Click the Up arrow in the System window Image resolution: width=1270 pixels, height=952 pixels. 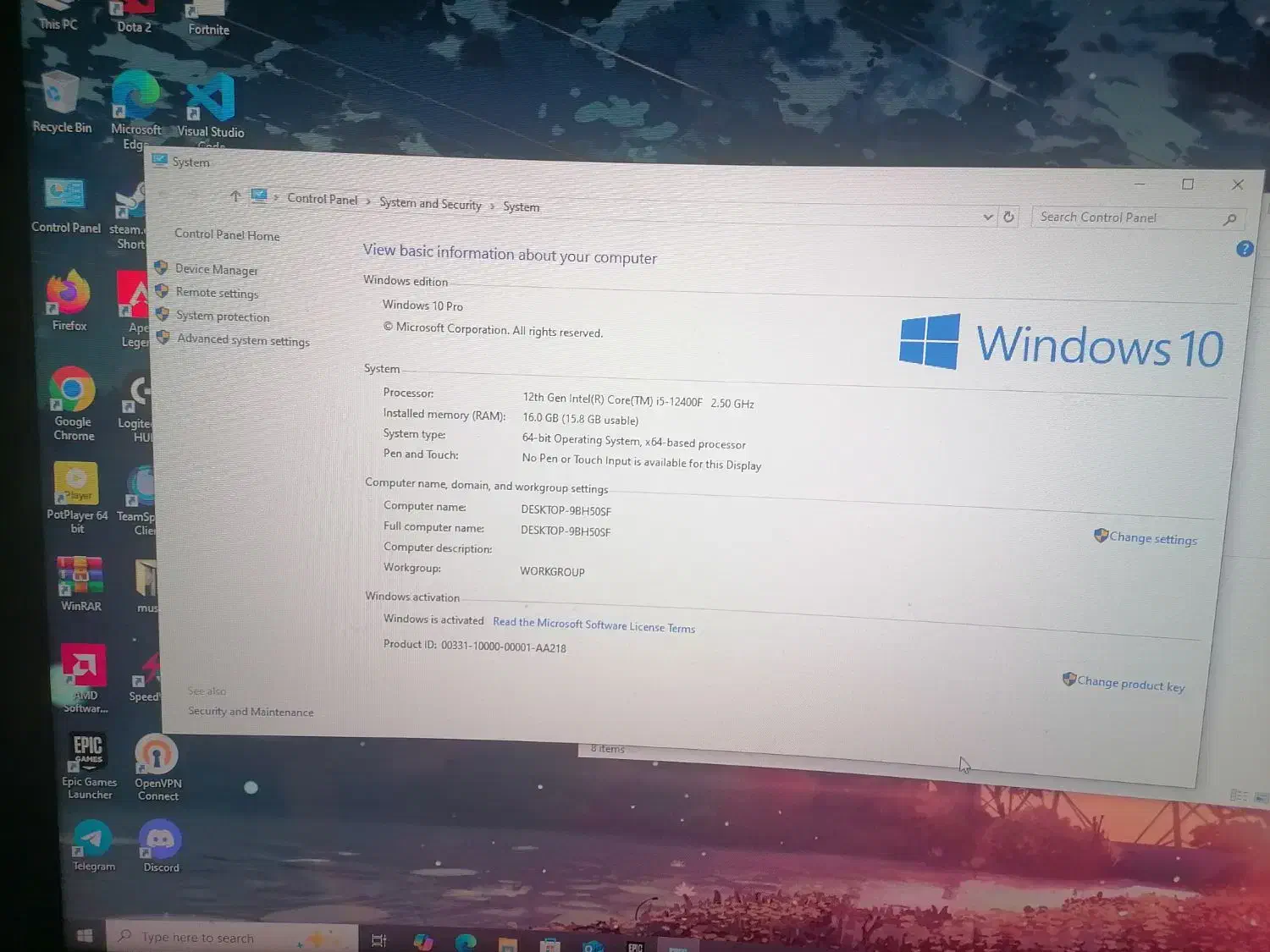point(235,196)
